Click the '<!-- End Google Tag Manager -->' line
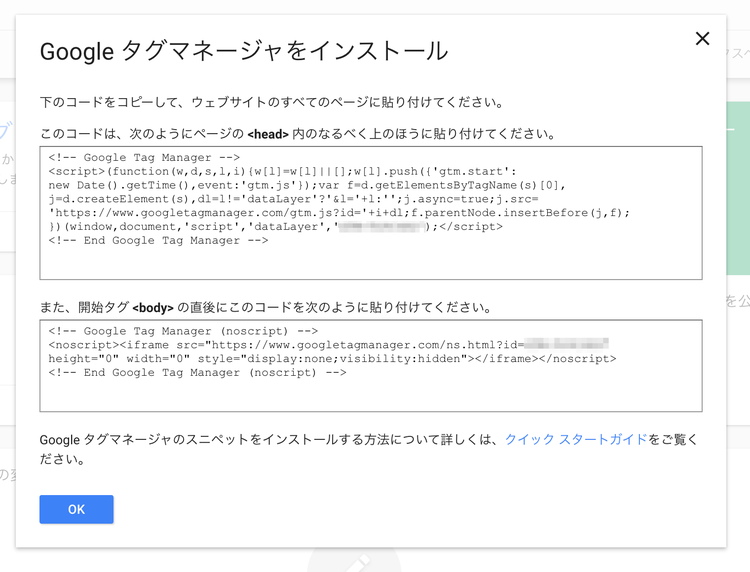750x572 pixels. click(158, 241)
